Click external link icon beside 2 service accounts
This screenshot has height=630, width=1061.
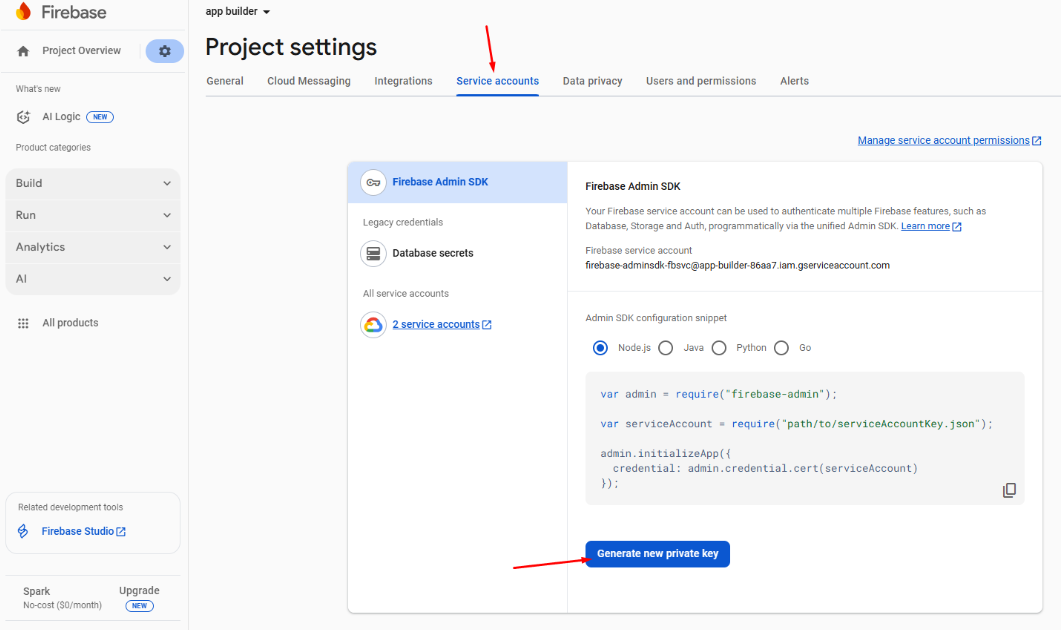click(487, 325)
